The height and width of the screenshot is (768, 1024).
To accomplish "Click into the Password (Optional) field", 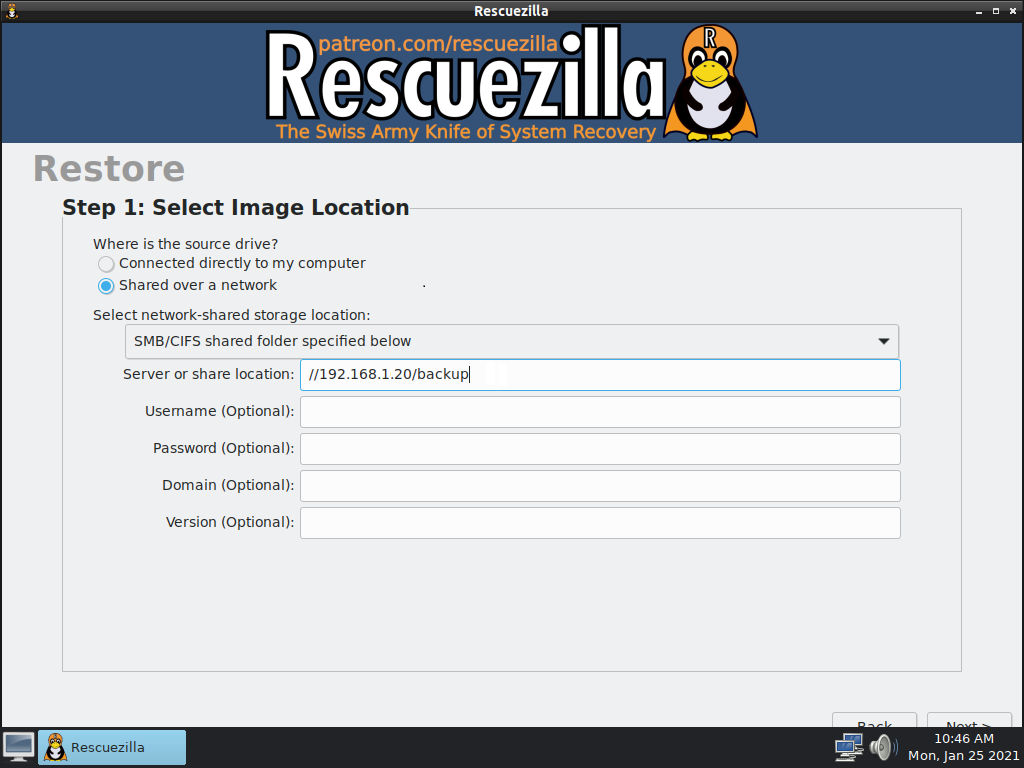I will [600, 449].
